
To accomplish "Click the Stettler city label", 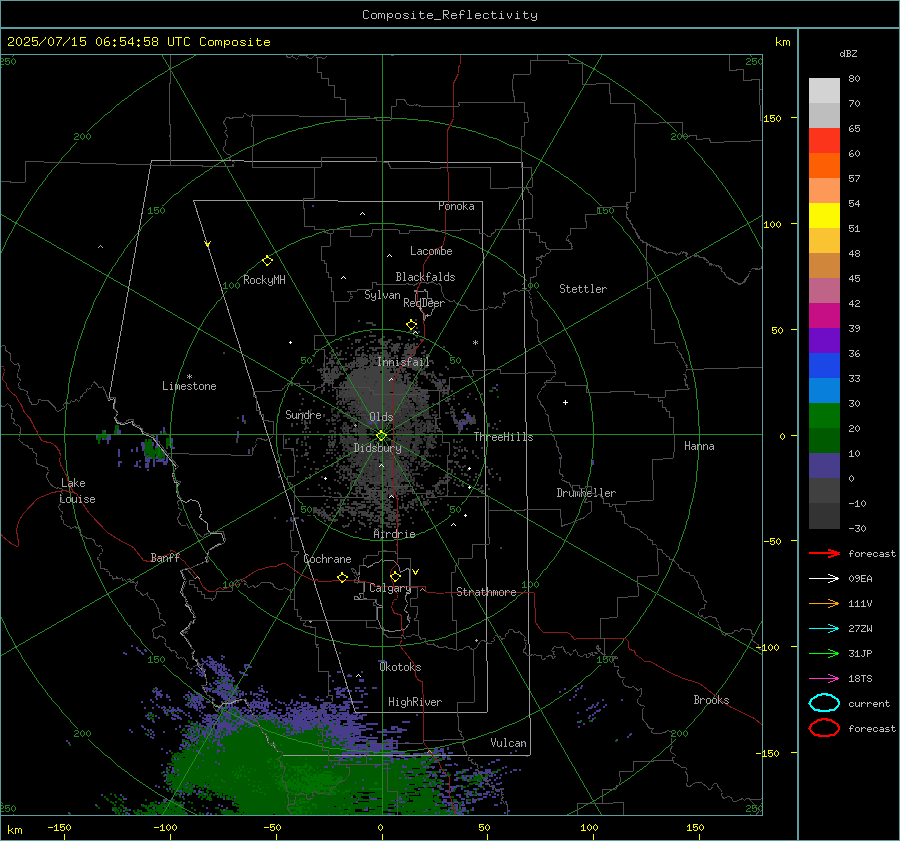I will click(x=583, y=289).
